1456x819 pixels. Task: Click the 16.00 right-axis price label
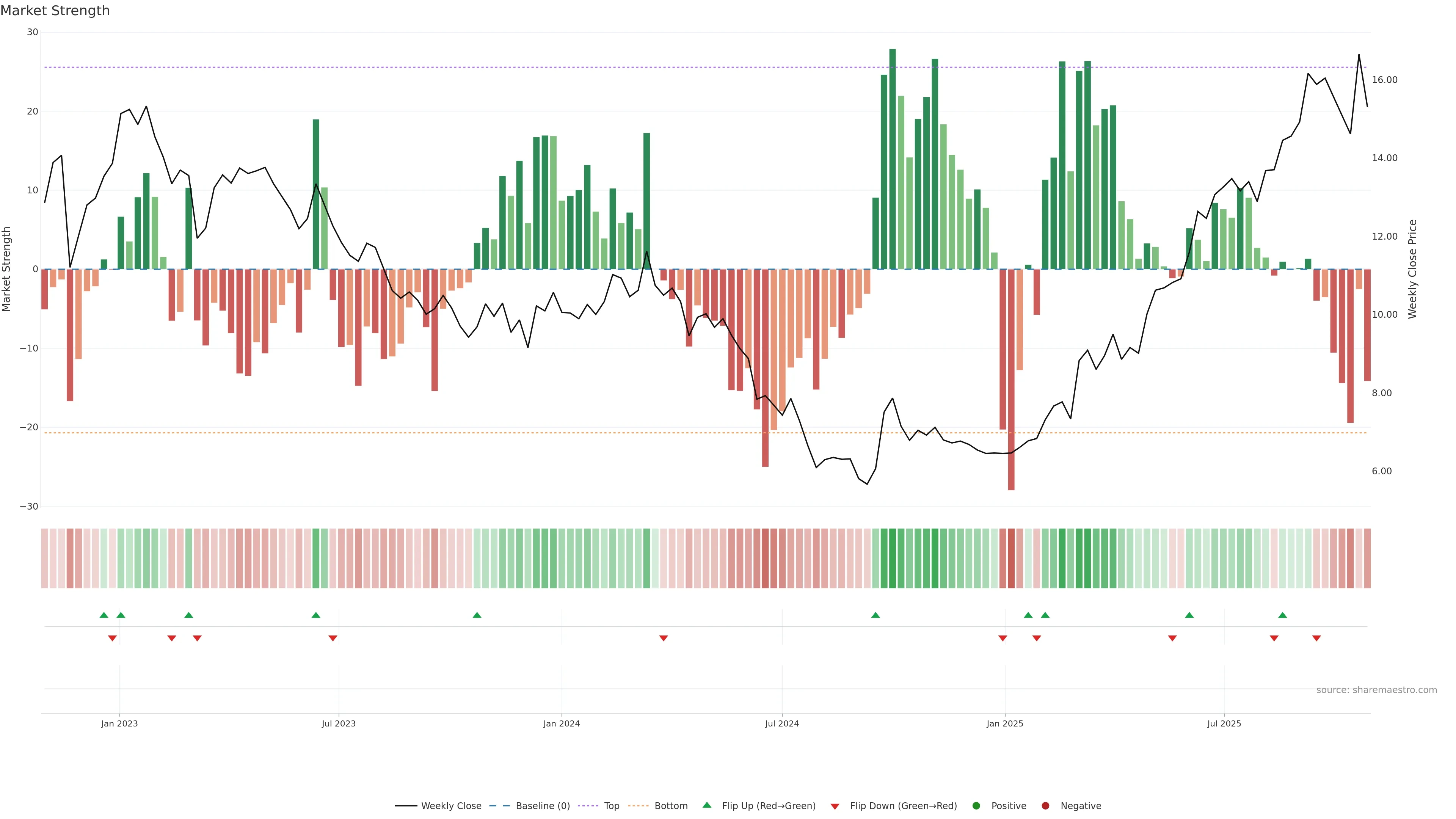tap(1384, 80)
